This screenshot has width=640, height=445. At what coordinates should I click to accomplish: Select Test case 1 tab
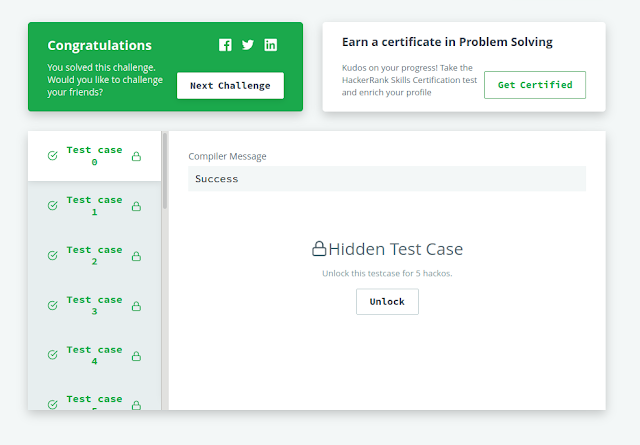[94, 206]
